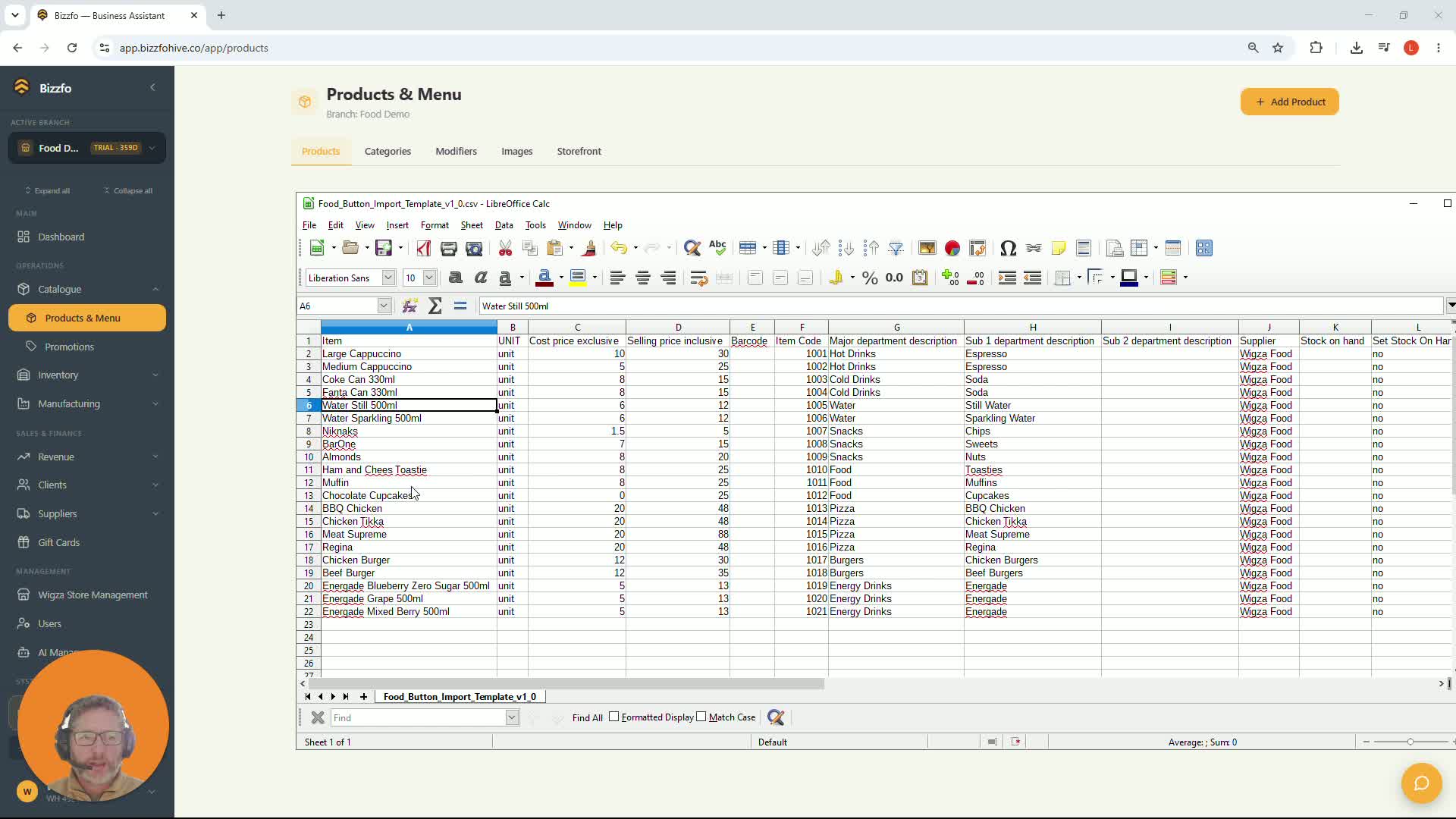This screenshot has height=819, width=1456.
Task: Toggle italic formatting
Action: coord(480,278)
